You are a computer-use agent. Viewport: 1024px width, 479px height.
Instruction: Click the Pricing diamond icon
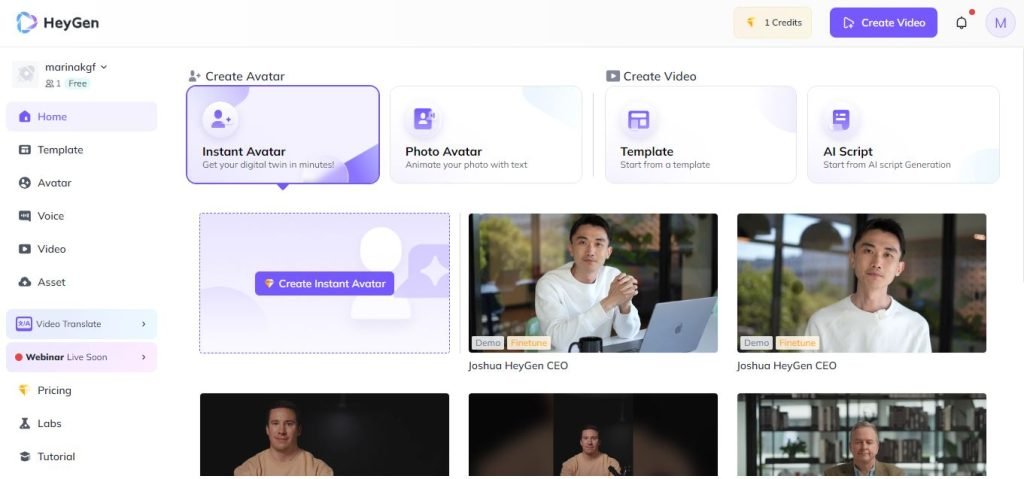pos(25,390)
